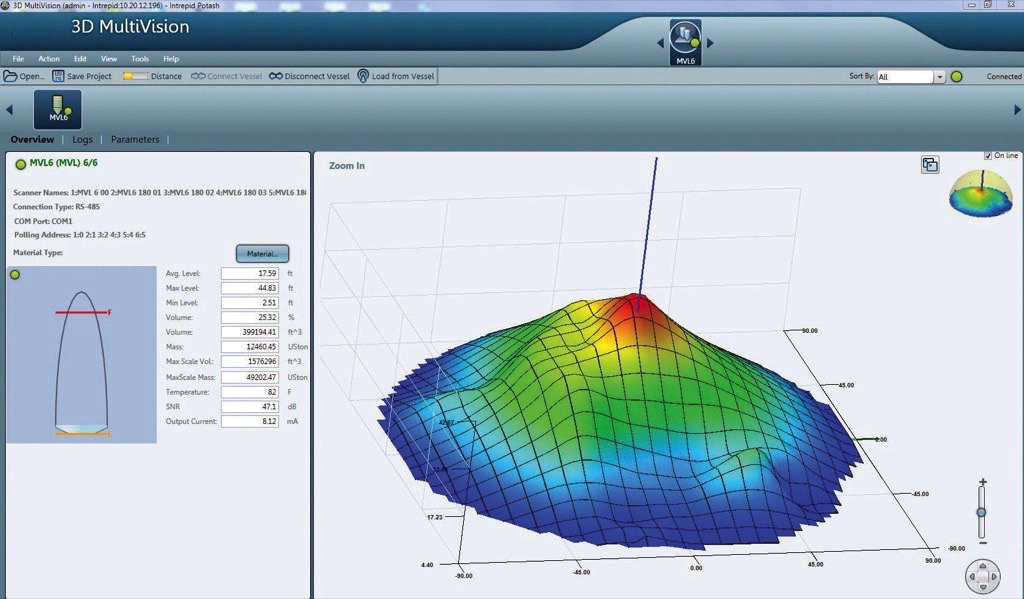Open the Action menu

coord(49,59)
